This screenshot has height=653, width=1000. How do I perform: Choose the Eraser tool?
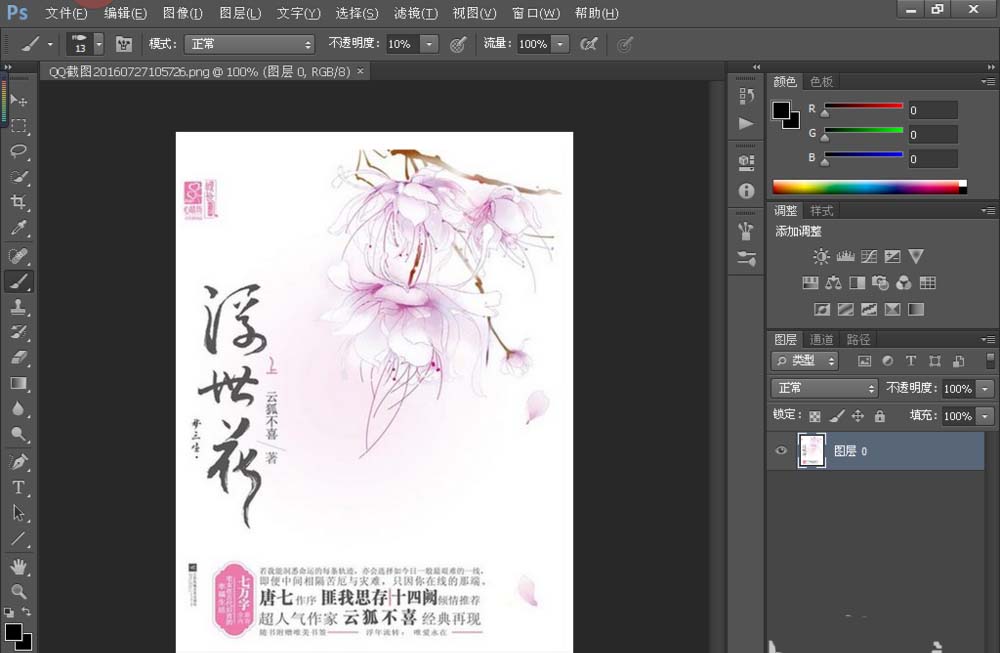(18, 358)
